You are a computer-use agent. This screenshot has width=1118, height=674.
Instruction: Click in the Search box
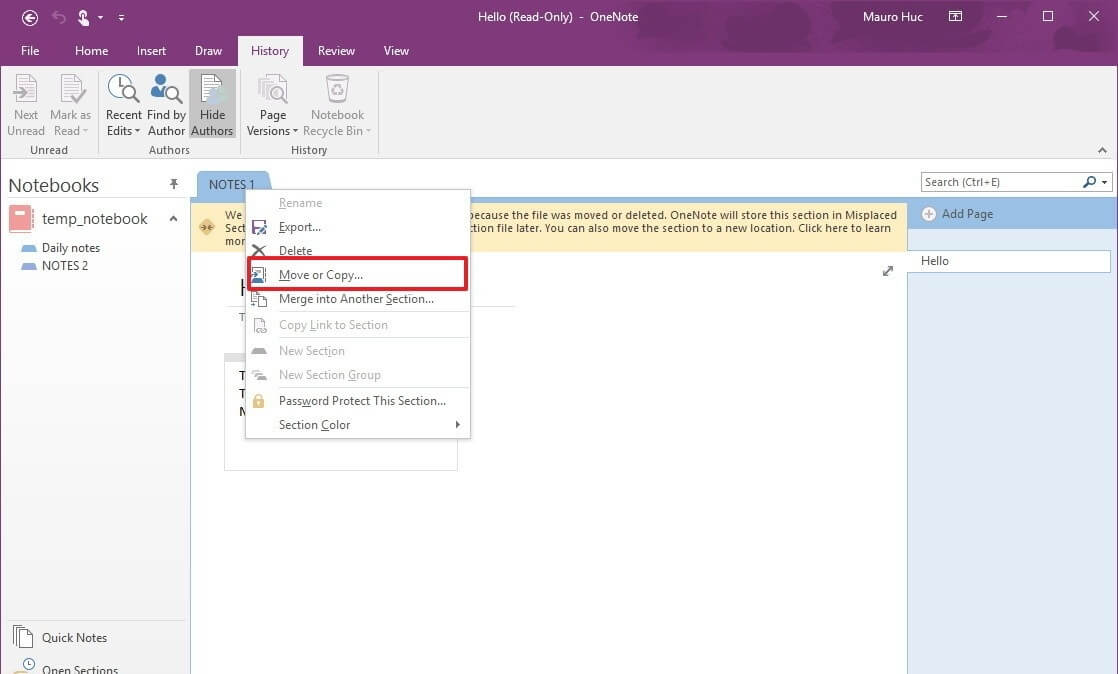point(998,182)
